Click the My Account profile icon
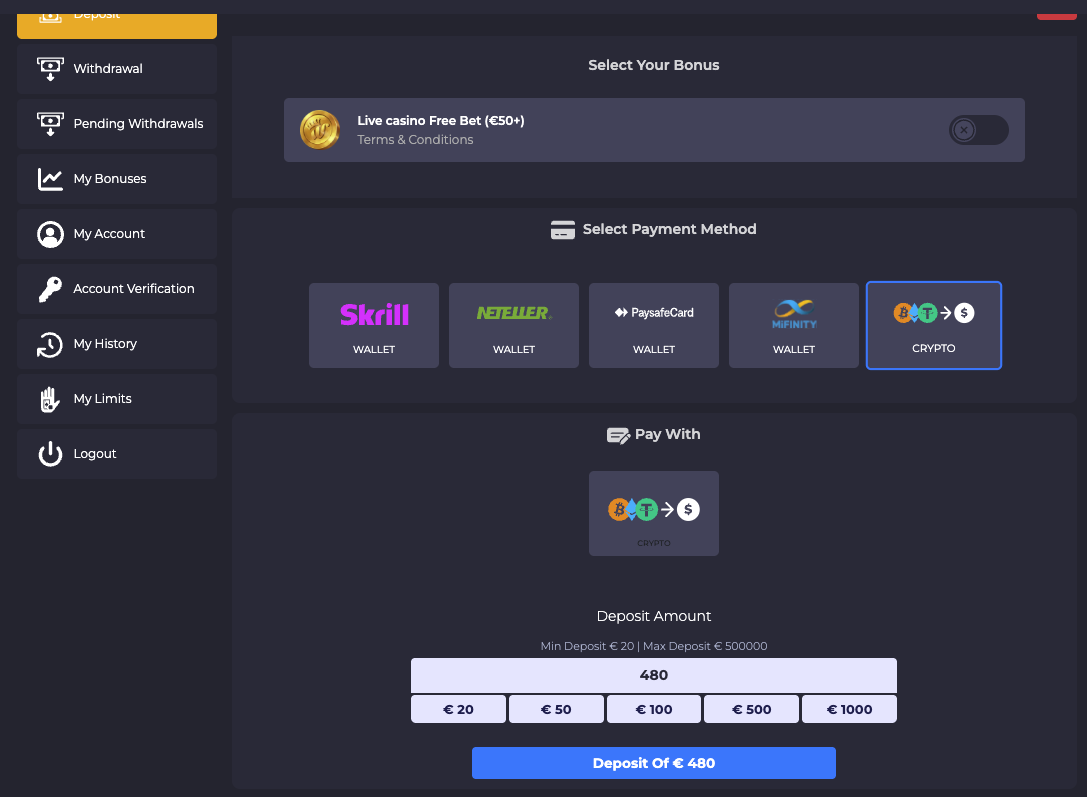The height and width of the screenshot is (797, 1087). coord(50,234)
